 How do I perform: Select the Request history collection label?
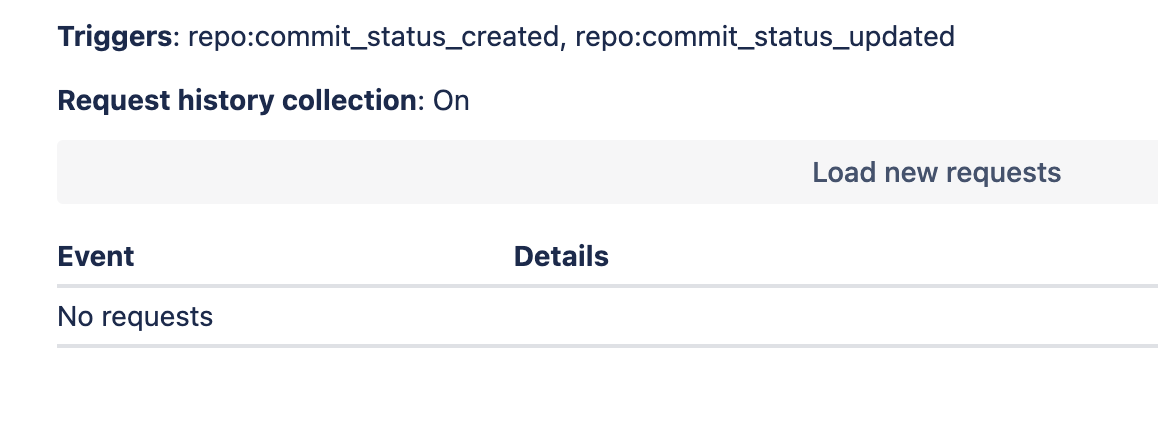(237, 101)
